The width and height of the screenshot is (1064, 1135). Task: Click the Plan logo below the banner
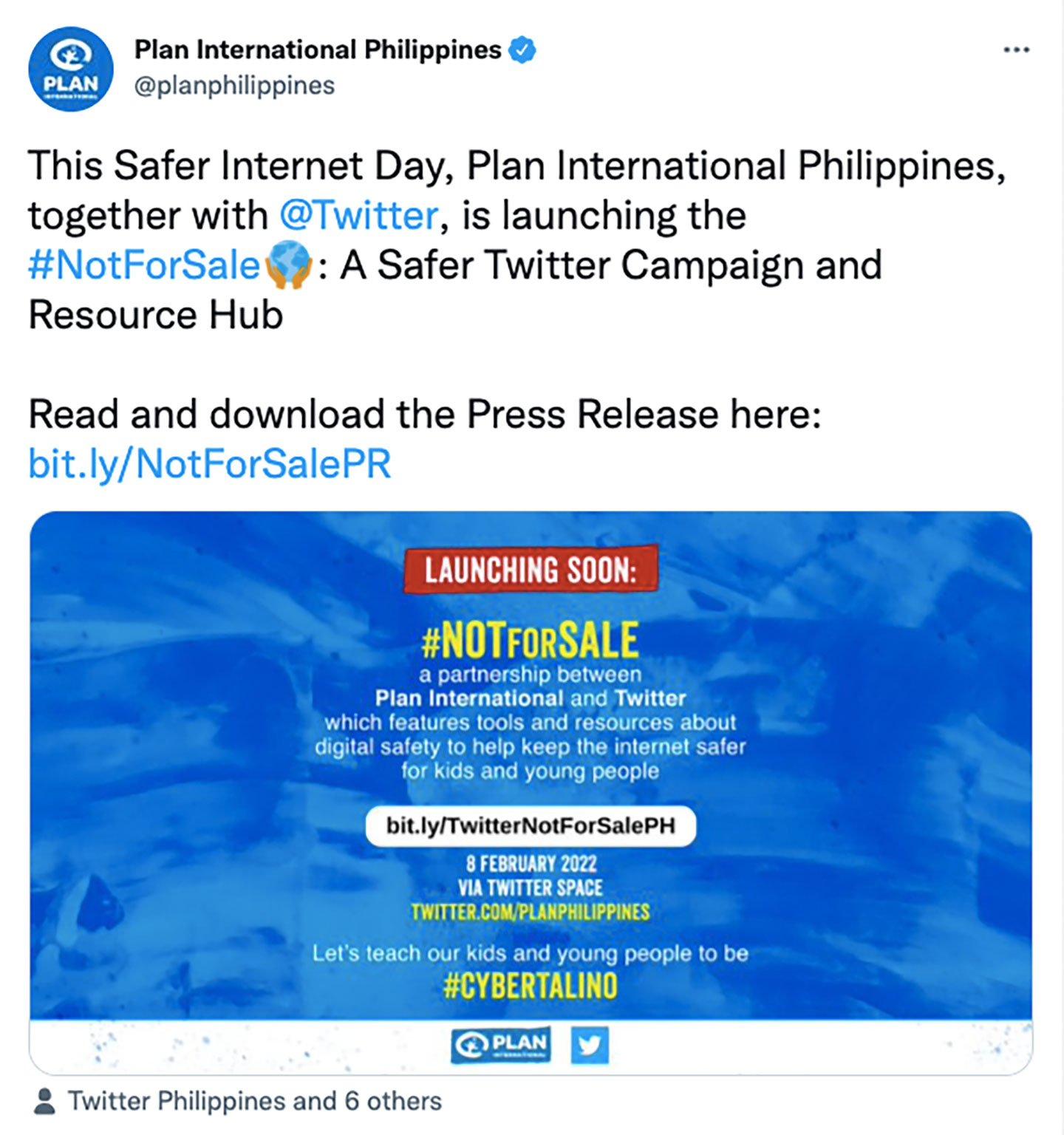(501, 1044)
